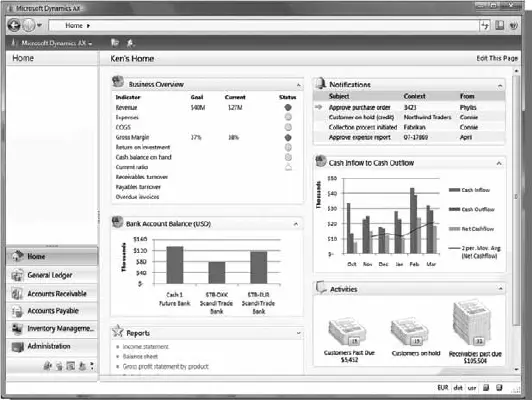Click the Accounts Receivable module icon
Viewport: 532px width, 400px height.
tap(17, 293)
